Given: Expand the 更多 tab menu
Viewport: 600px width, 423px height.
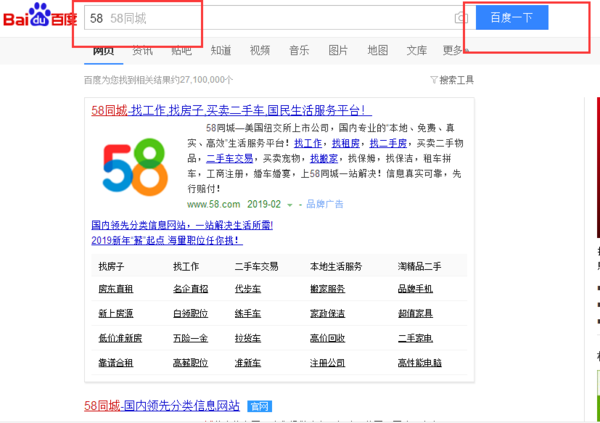Looking at the screenshot, I should [x=455, y=50].
